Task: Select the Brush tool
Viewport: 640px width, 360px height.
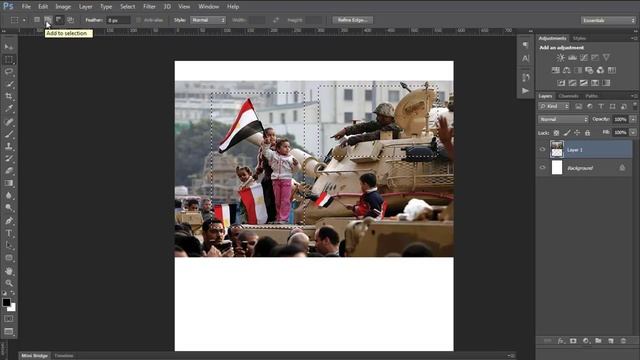Action: click(x=9, y=134)
